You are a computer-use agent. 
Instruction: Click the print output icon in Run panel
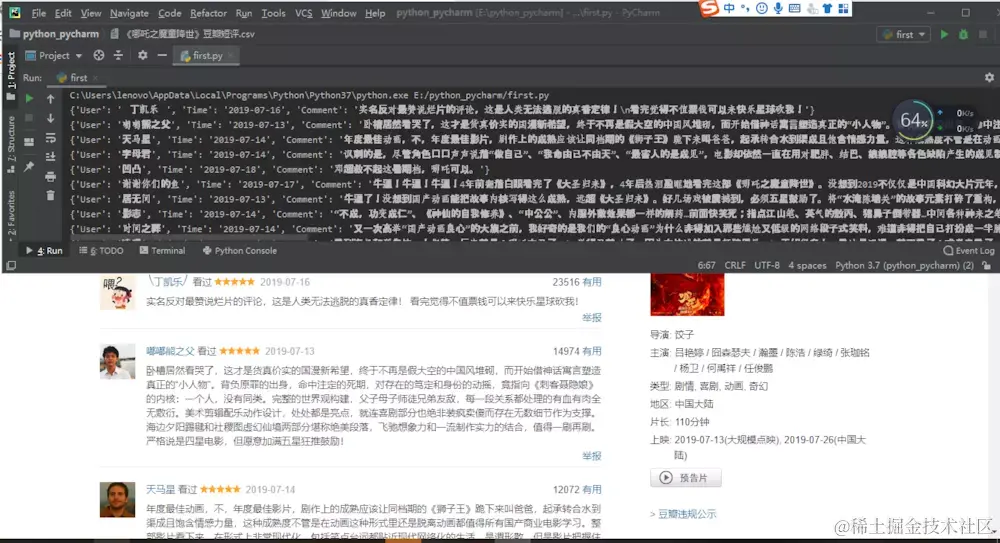[x=50, y=177]
